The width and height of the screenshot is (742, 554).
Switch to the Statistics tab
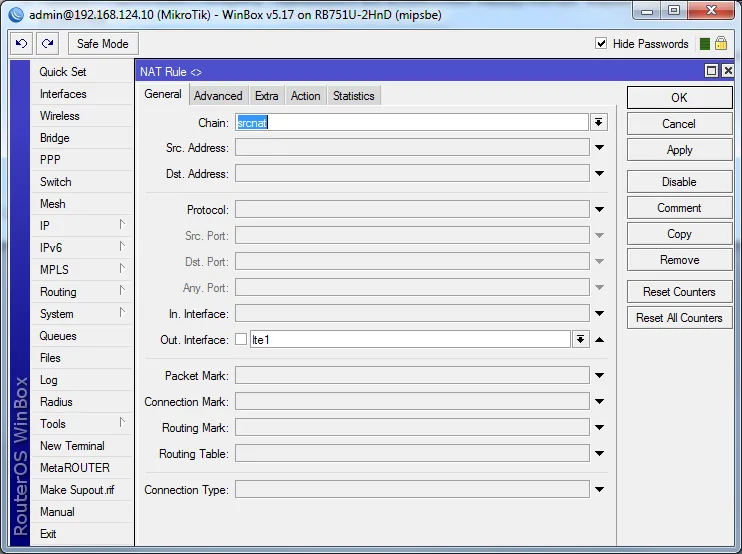[x=353, y=96]
